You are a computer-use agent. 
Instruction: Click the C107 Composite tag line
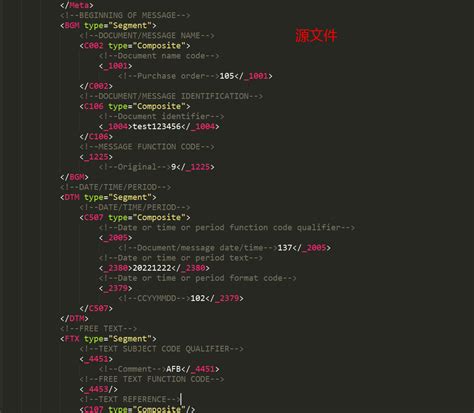click(x=137, y=409)
